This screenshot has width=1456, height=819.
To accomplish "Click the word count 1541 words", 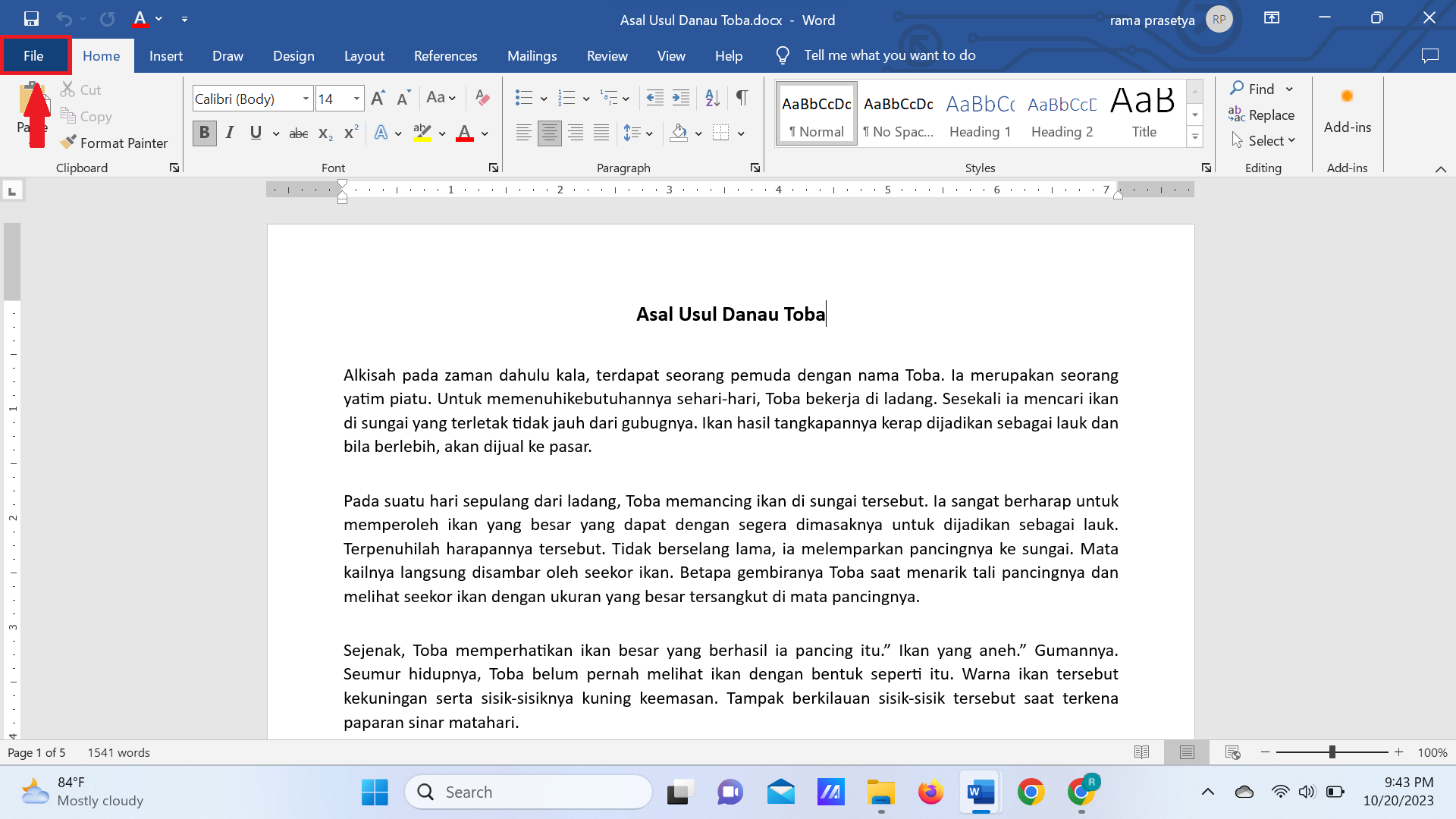I will coord(119,752).
